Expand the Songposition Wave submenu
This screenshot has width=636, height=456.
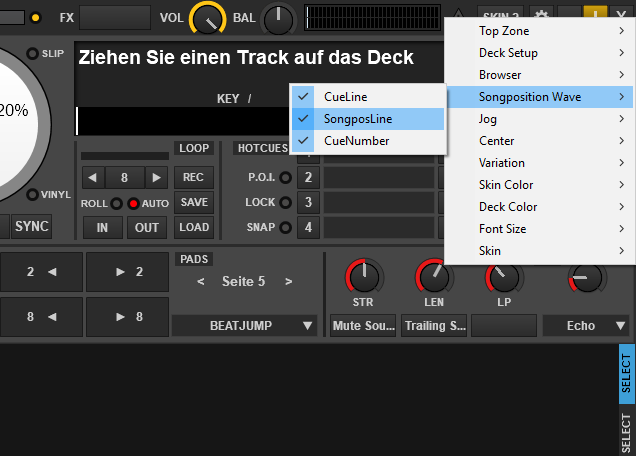[x=538, y=97]
